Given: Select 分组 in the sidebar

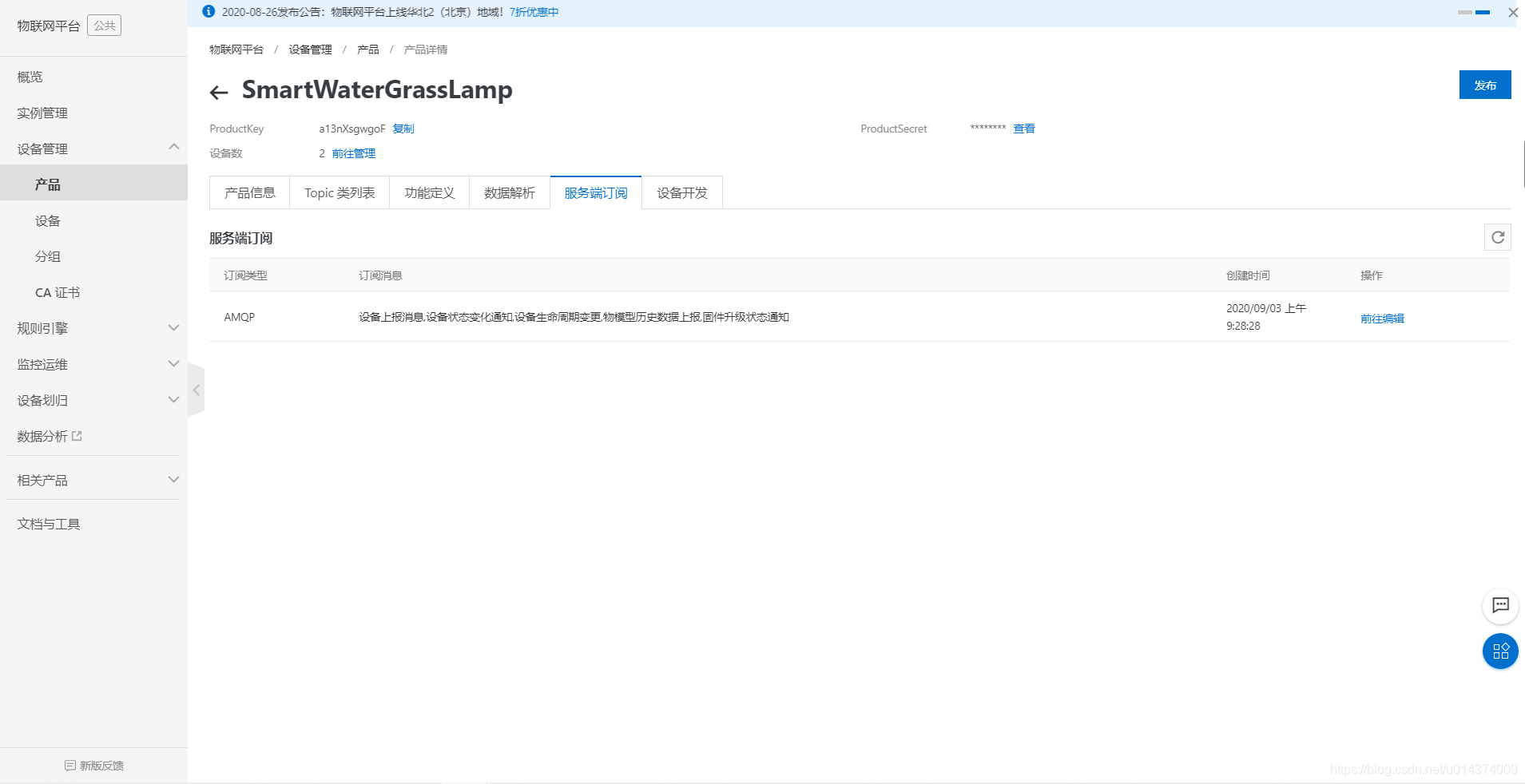Looking at the screenshot, I should pyautogui.click(x=48, y=256).
